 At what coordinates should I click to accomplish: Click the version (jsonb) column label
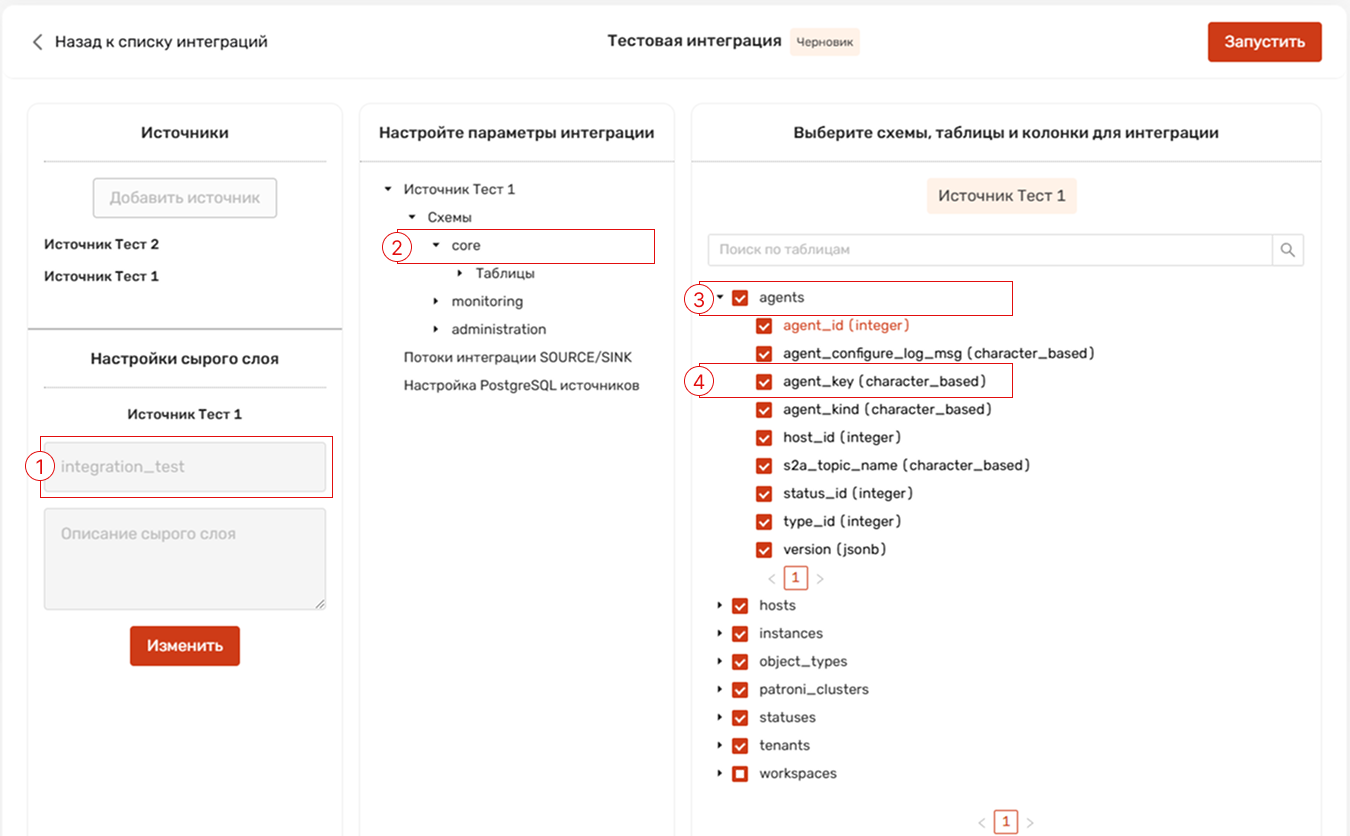835,550
